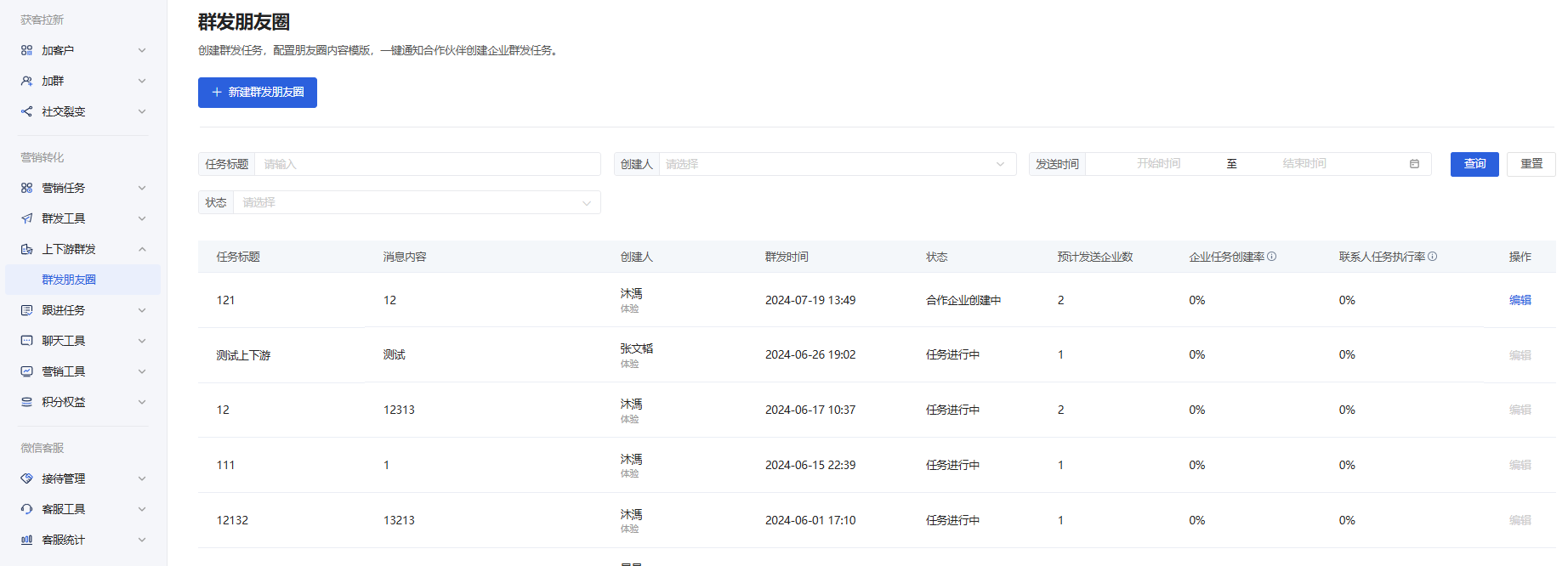Screen dimensions: 1568x566
Task: Click message content 13213
Action: click(x=399, y=520)
